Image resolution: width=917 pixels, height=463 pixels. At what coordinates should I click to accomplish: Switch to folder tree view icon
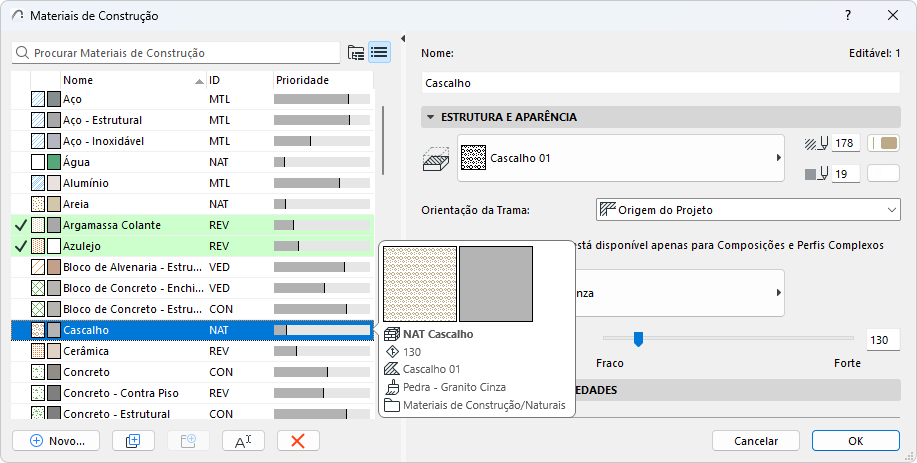click(x=356, y=53)
